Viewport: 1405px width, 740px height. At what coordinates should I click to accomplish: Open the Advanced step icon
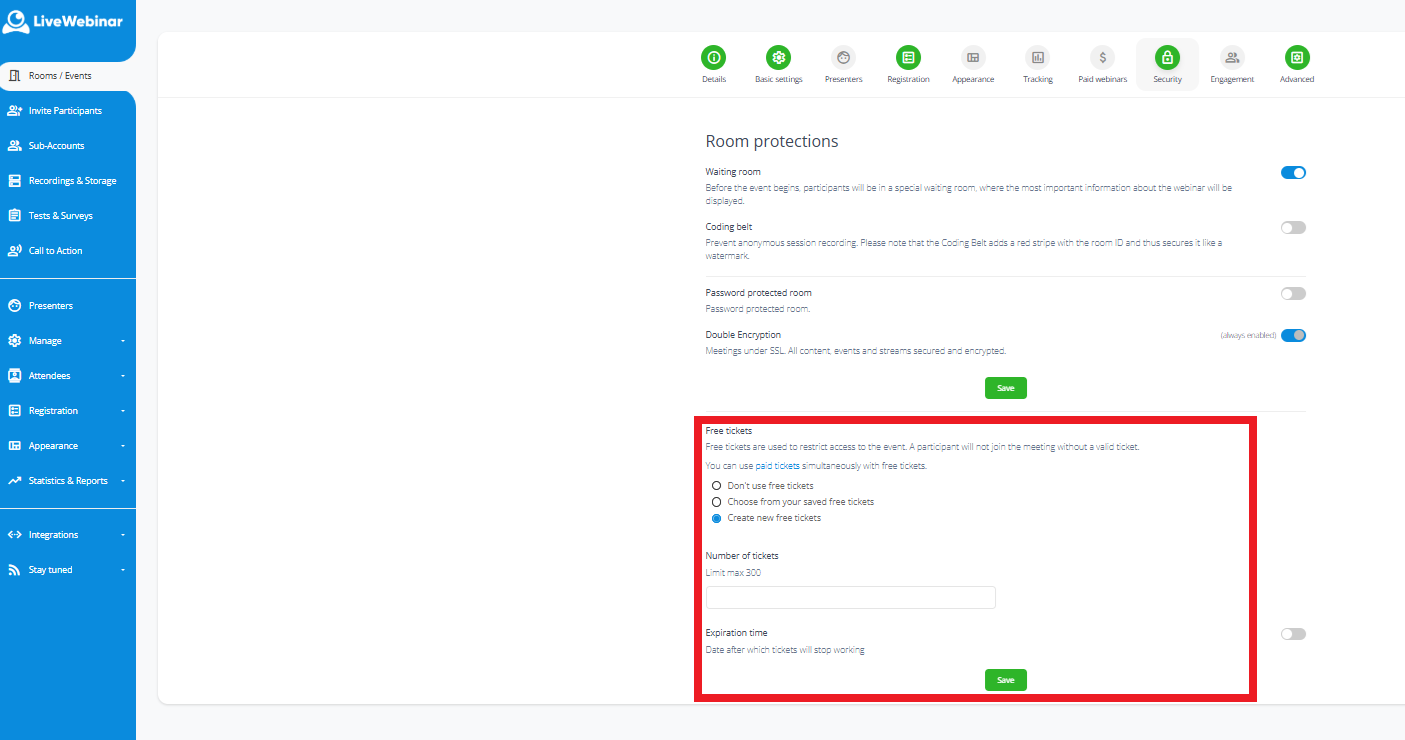coord(1297,58)
